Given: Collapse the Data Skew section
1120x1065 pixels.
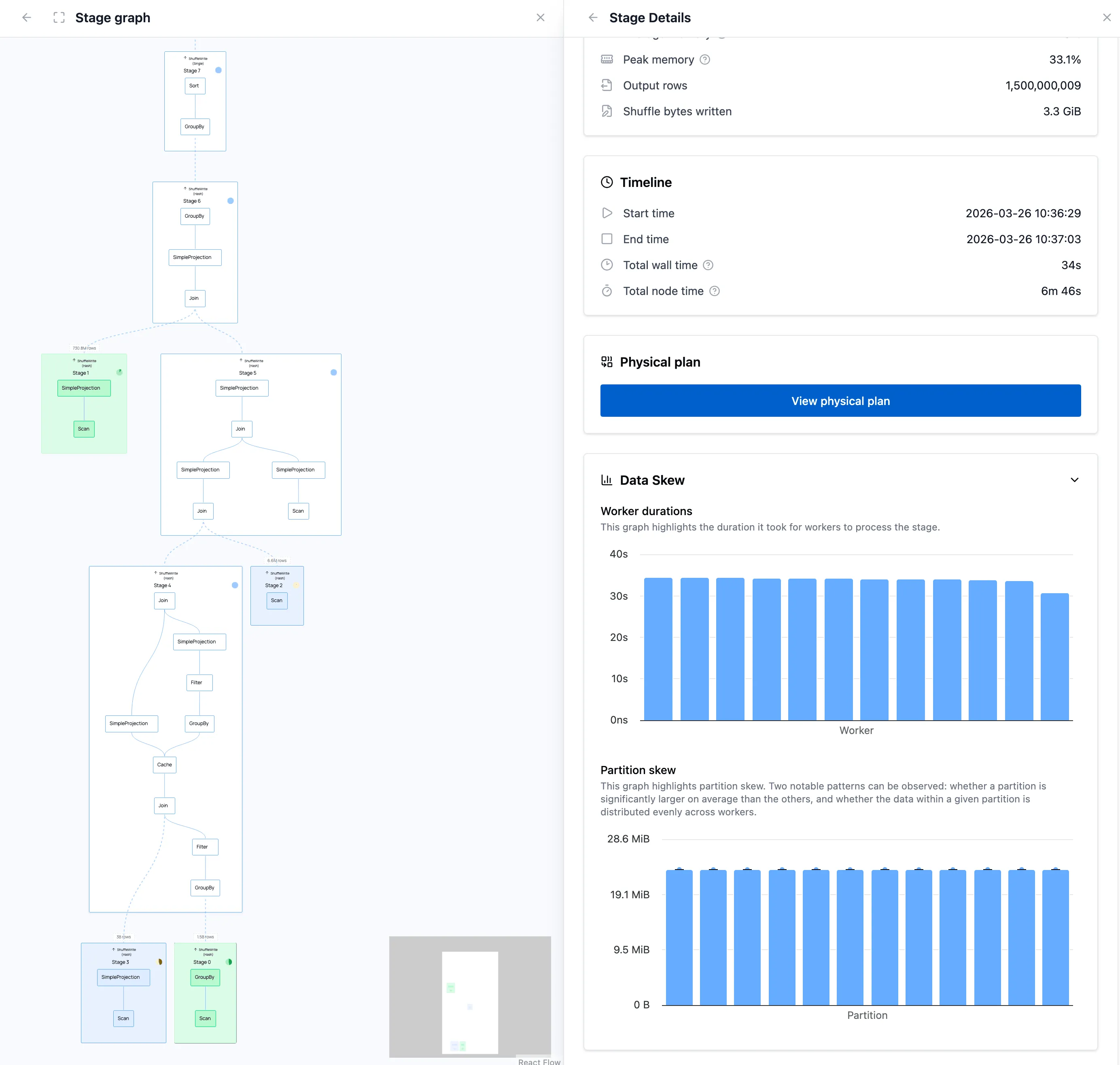Looking at the screenshot, I should (1074, 480).
